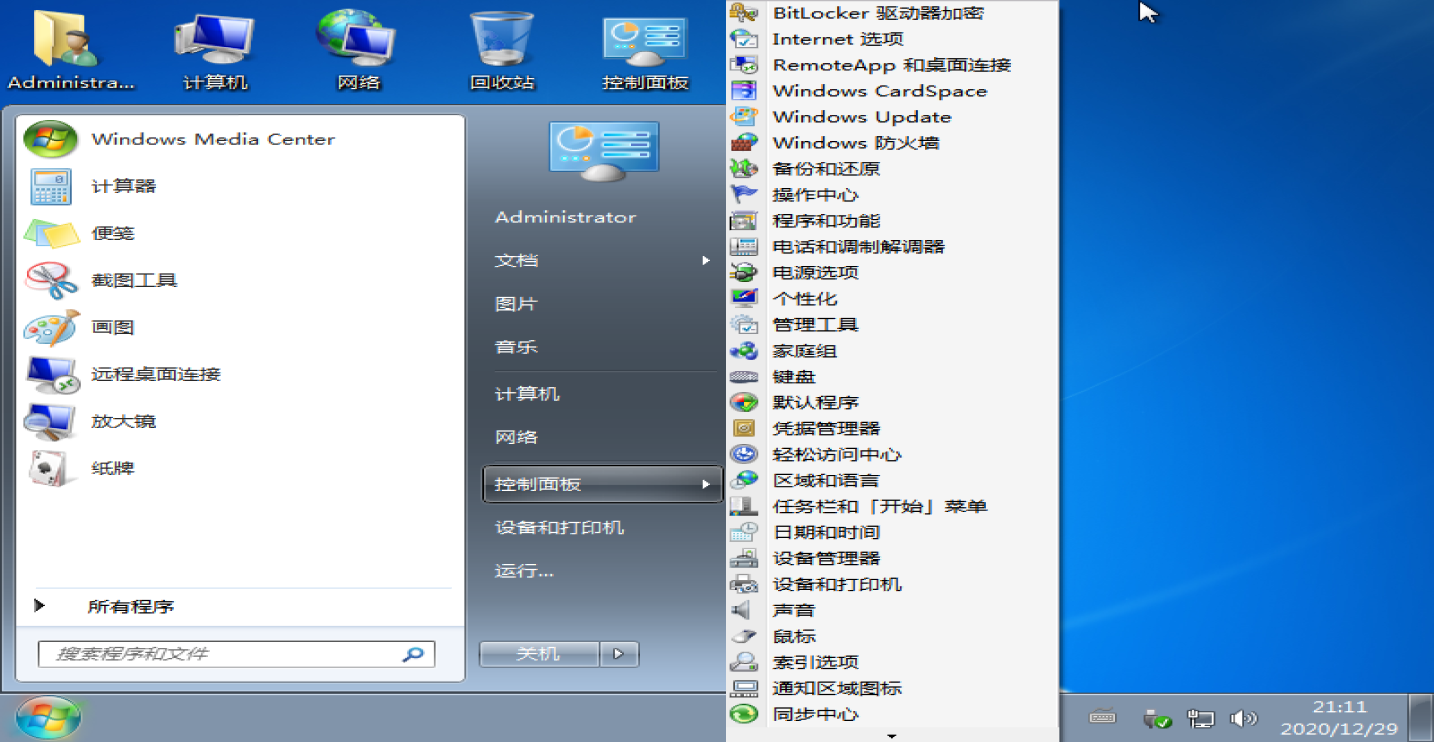1434x742 pixels.
Task: Open 程序和功能
Action: coord(892,221)
